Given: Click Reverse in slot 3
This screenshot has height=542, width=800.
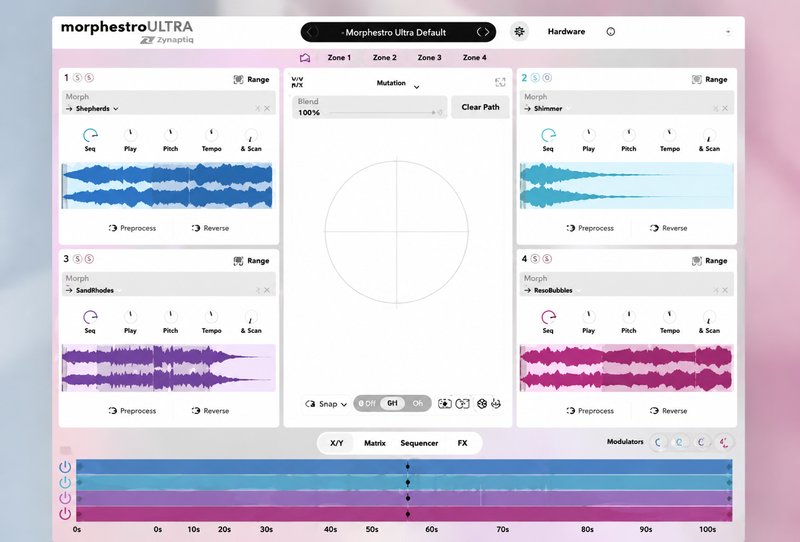Looking at the screenshot, I should click(210, 411).
